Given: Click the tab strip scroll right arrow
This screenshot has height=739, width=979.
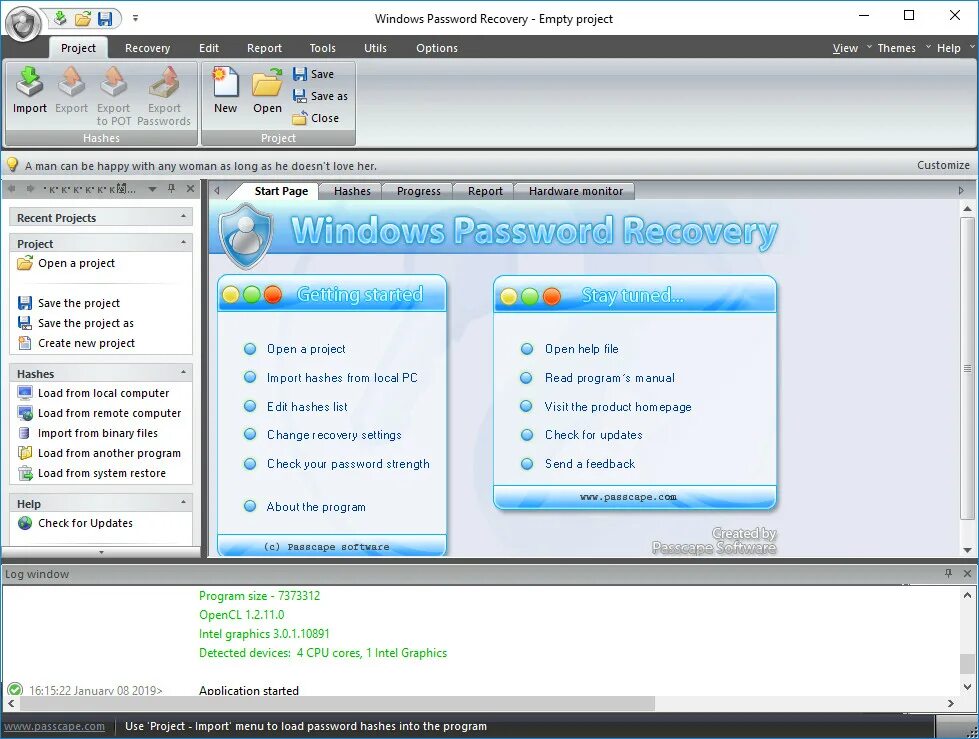Looking at the screenshot, I should [961, 191].
